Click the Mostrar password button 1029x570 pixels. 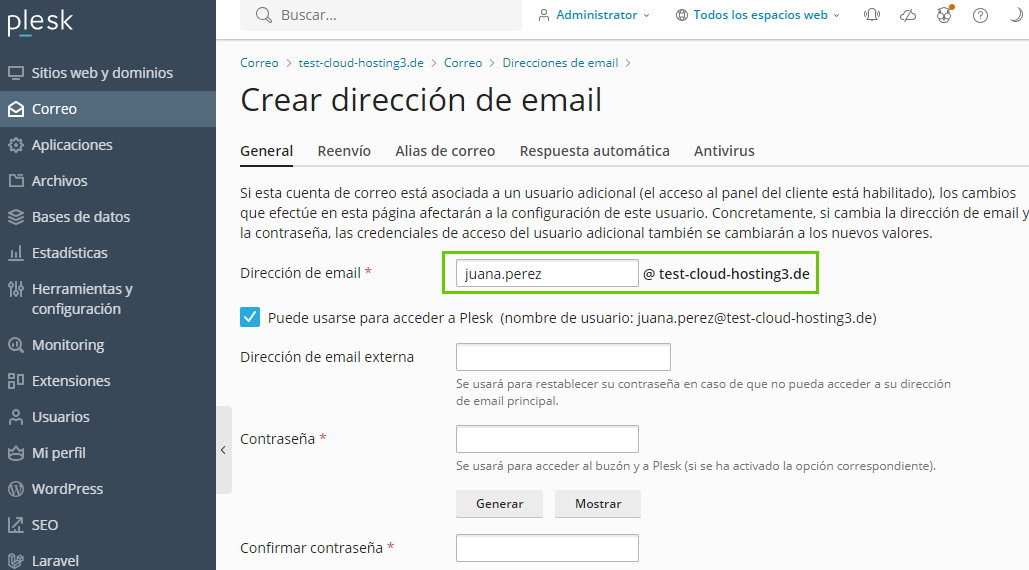(x=598, y=504)
